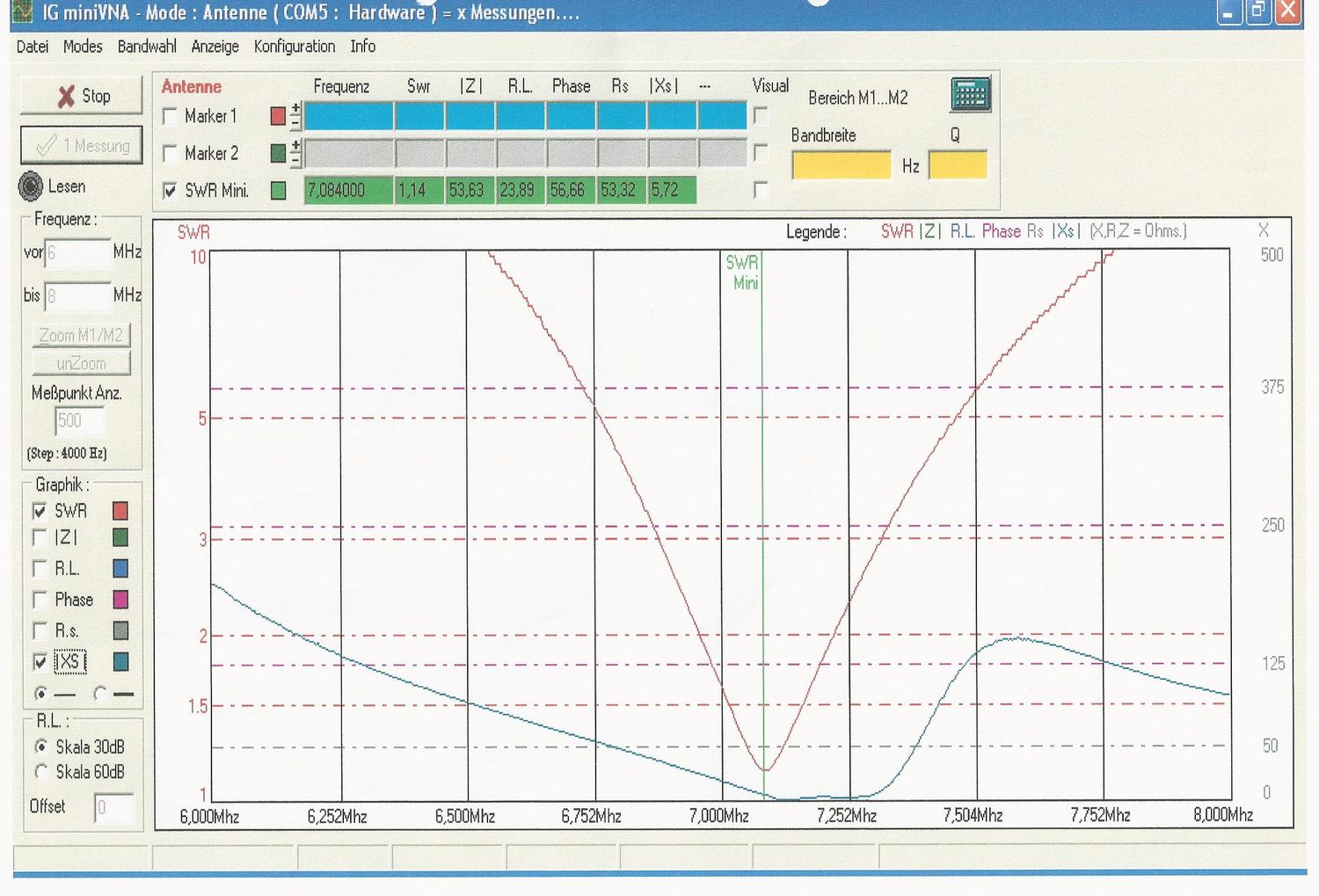Open the Modes menu
Image resolution: width=1319 pixels, height=896 pixels.
83,47
